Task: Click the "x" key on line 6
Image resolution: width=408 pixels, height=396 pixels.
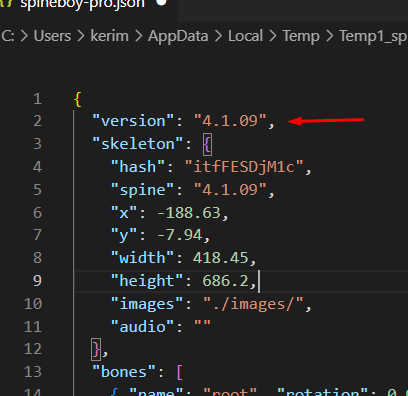Action: coord(124,212)
